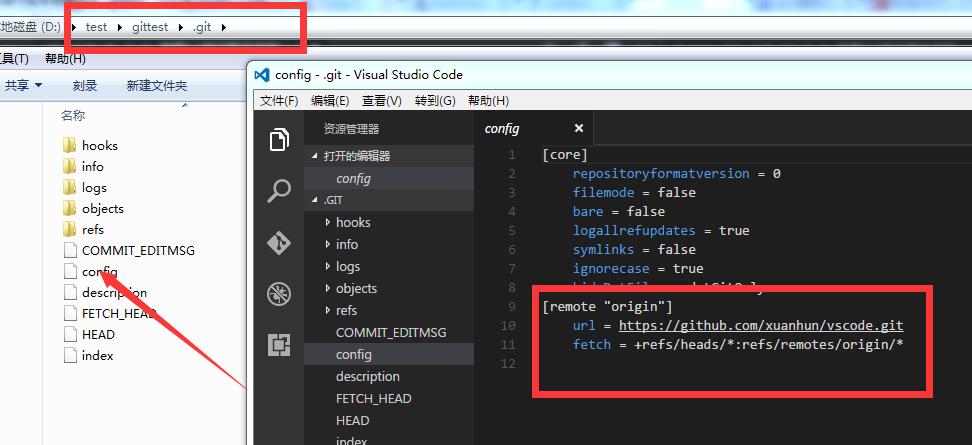The width and height of the screenshot is (972, 445).
Task: Open the 文件(F) menu in VS Code
Action: click(279, 100)
